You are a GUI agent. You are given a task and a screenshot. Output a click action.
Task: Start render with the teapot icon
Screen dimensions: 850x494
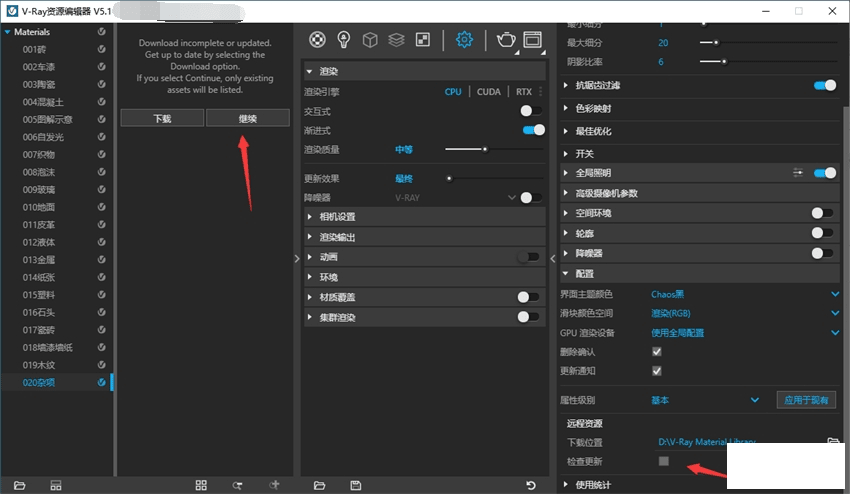506,40
